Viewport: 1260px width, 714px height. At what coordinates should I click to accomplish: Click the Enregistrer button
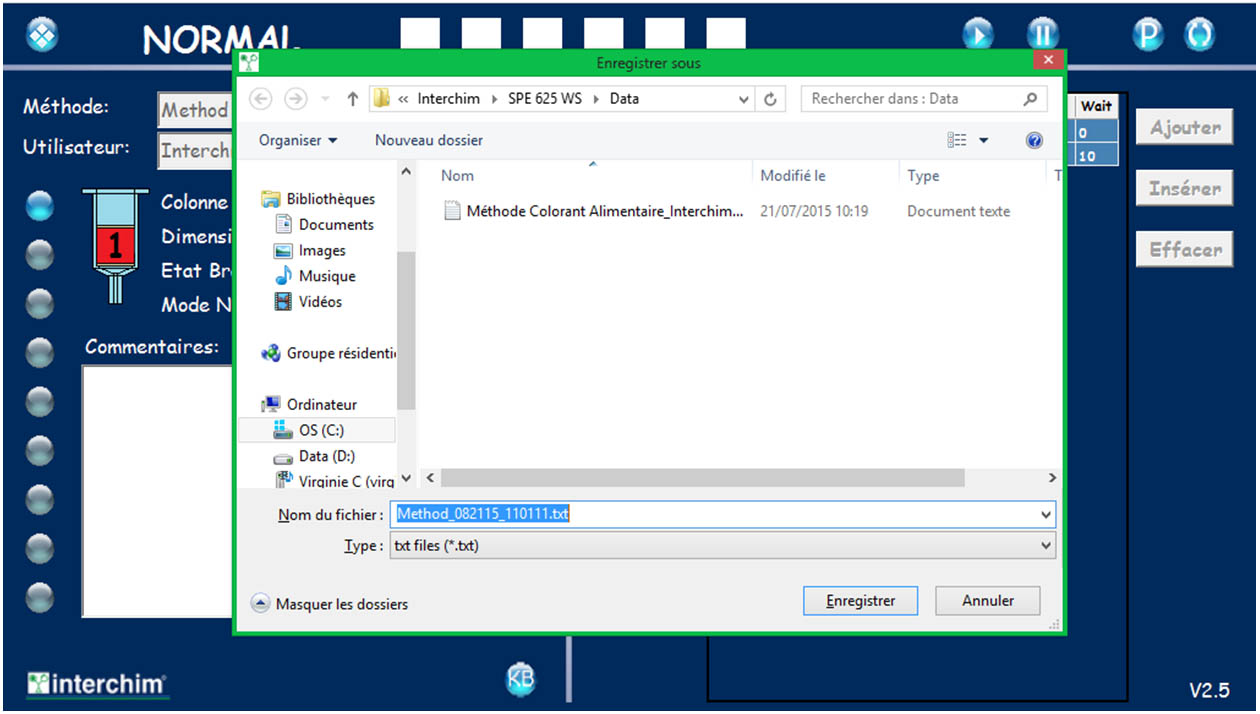tap(860, 601)
